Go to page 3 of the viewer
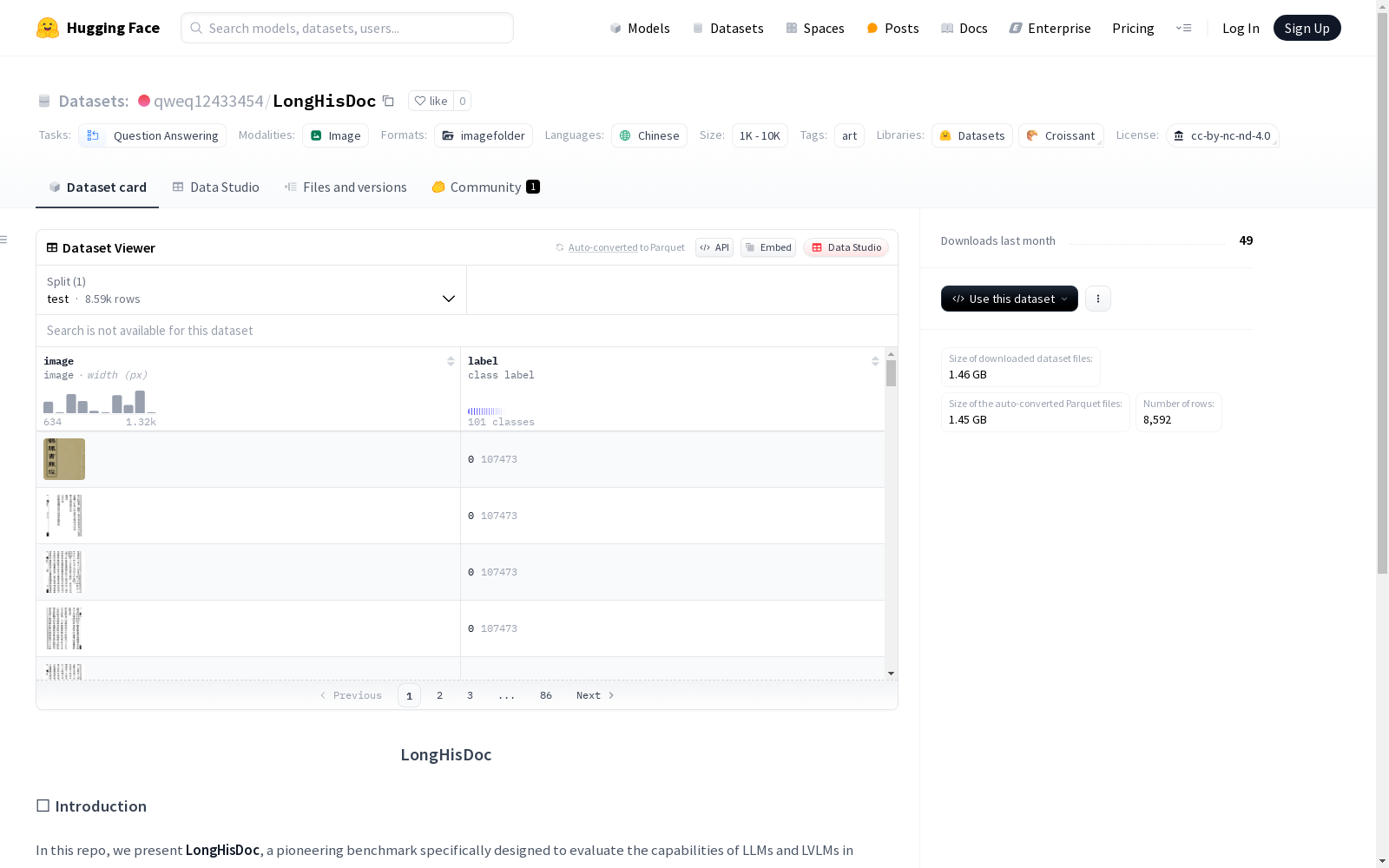Viewport: 1389px width, 868px height. [x=471, y=695]
